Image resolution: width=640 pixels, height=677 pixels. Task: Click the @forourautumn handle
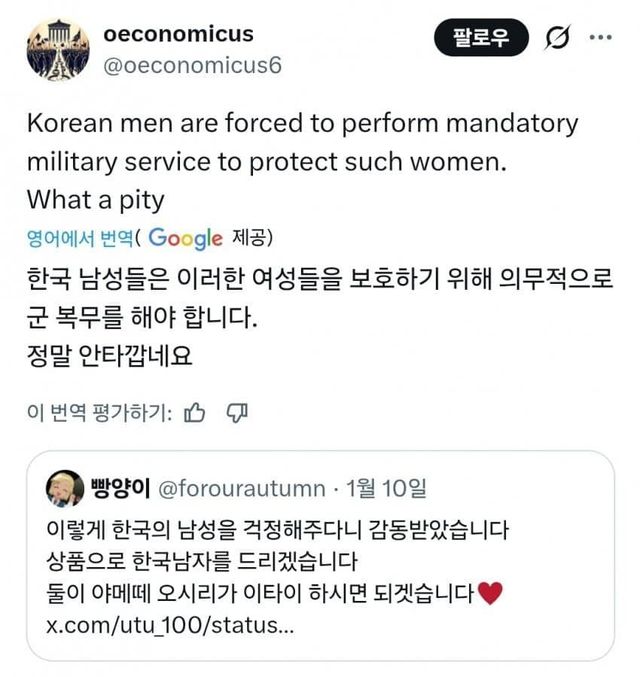point(242,488)
